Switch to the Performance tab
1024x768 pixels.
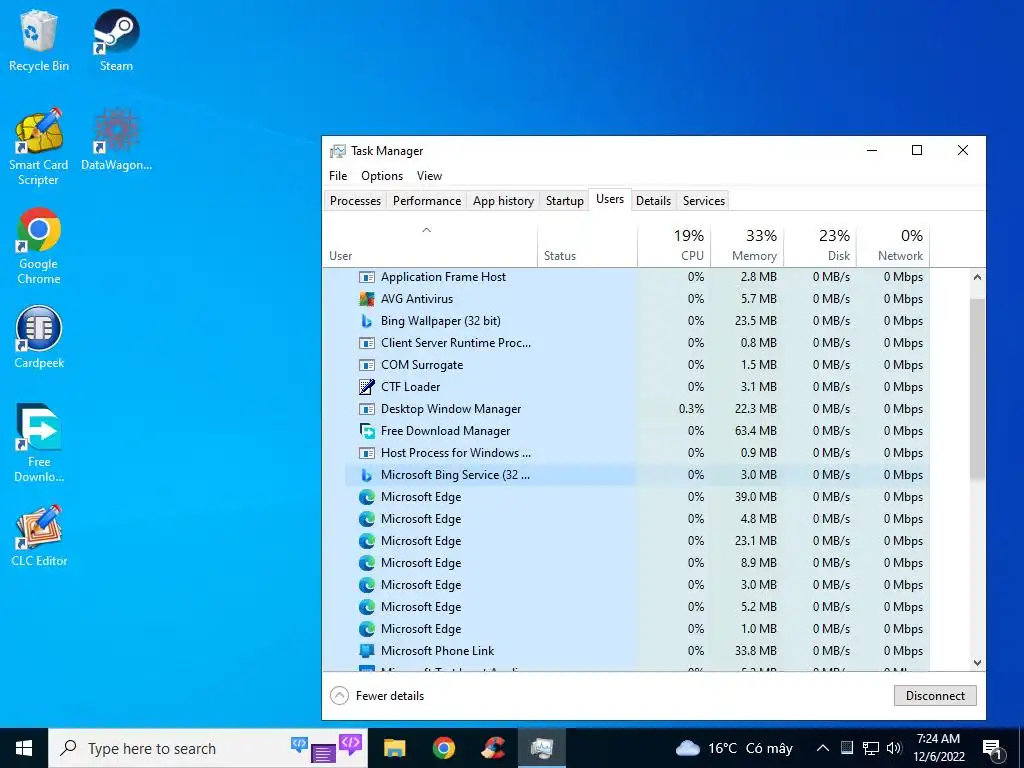(x=426, y=201)
